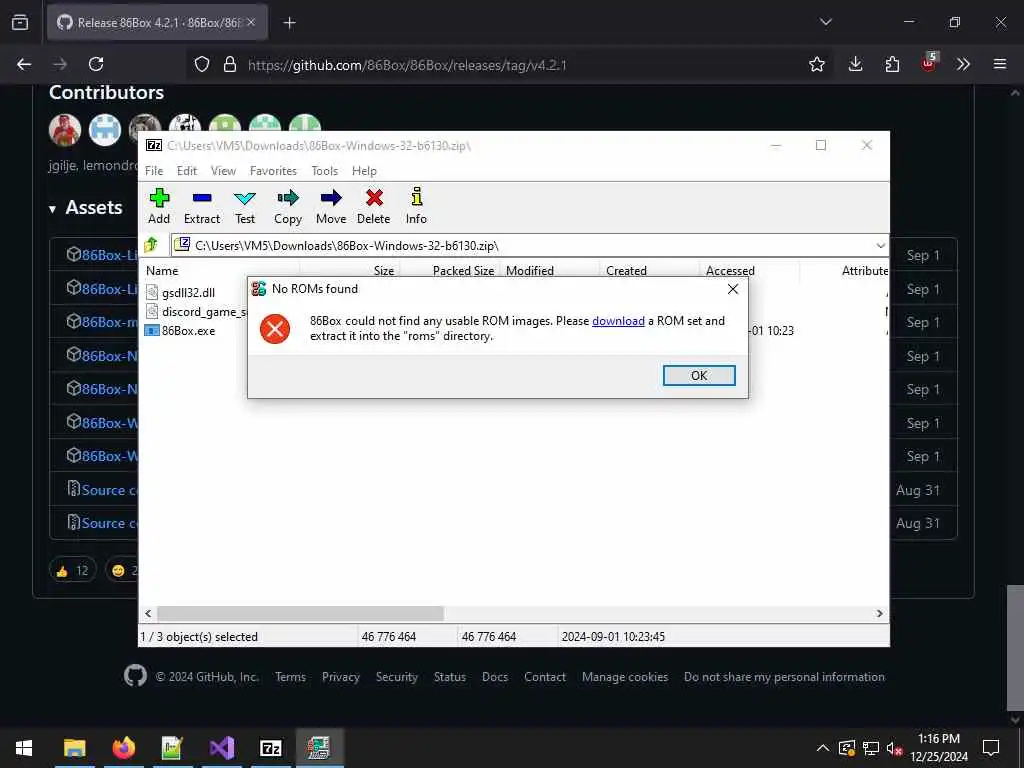Viewport: 1024px width, 768px height.
Task: Open a new Firefox tab
Action: tap(289, 23)
